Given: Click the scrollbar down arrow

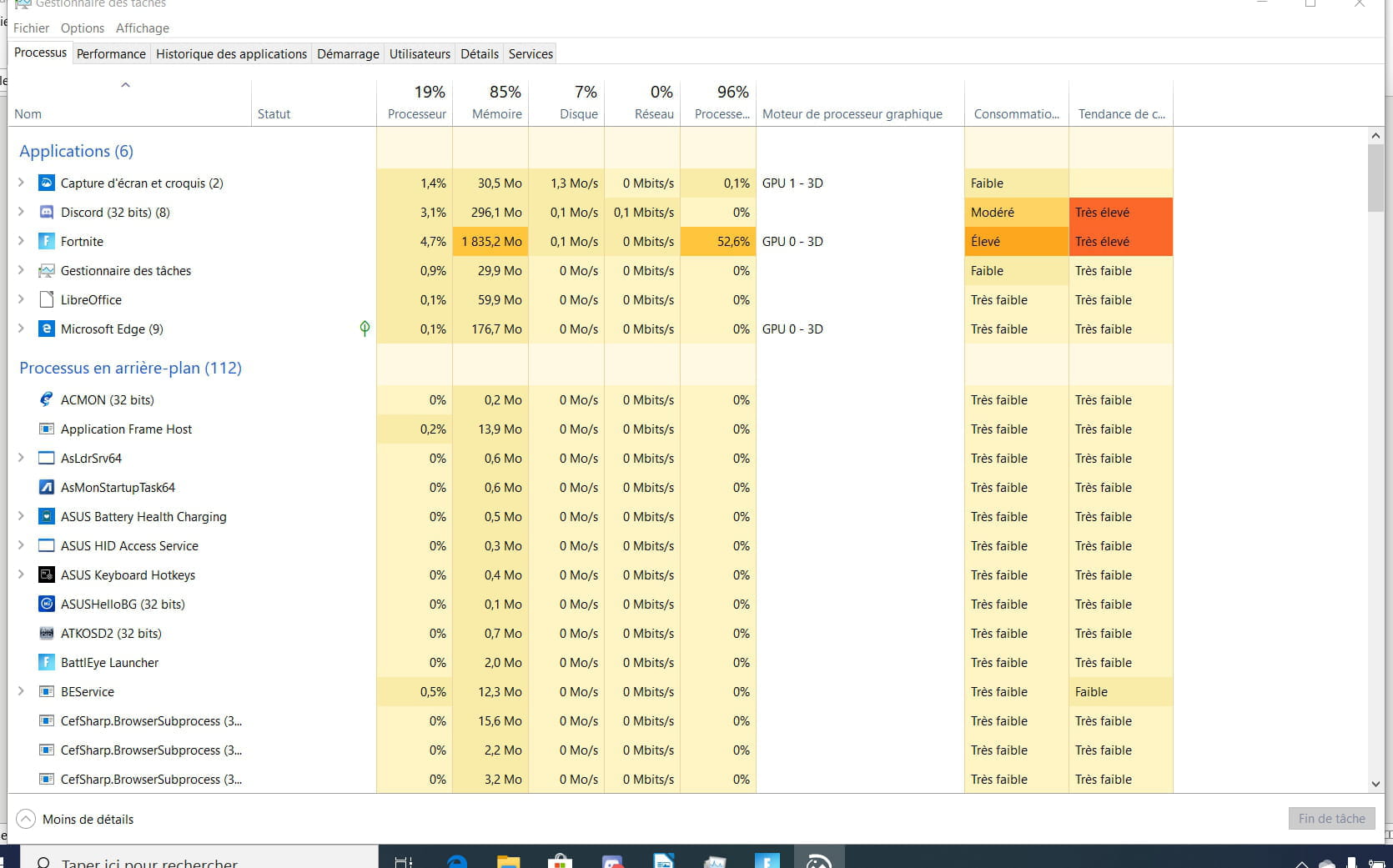Looking at the screenshot, I should (1375, 784).
